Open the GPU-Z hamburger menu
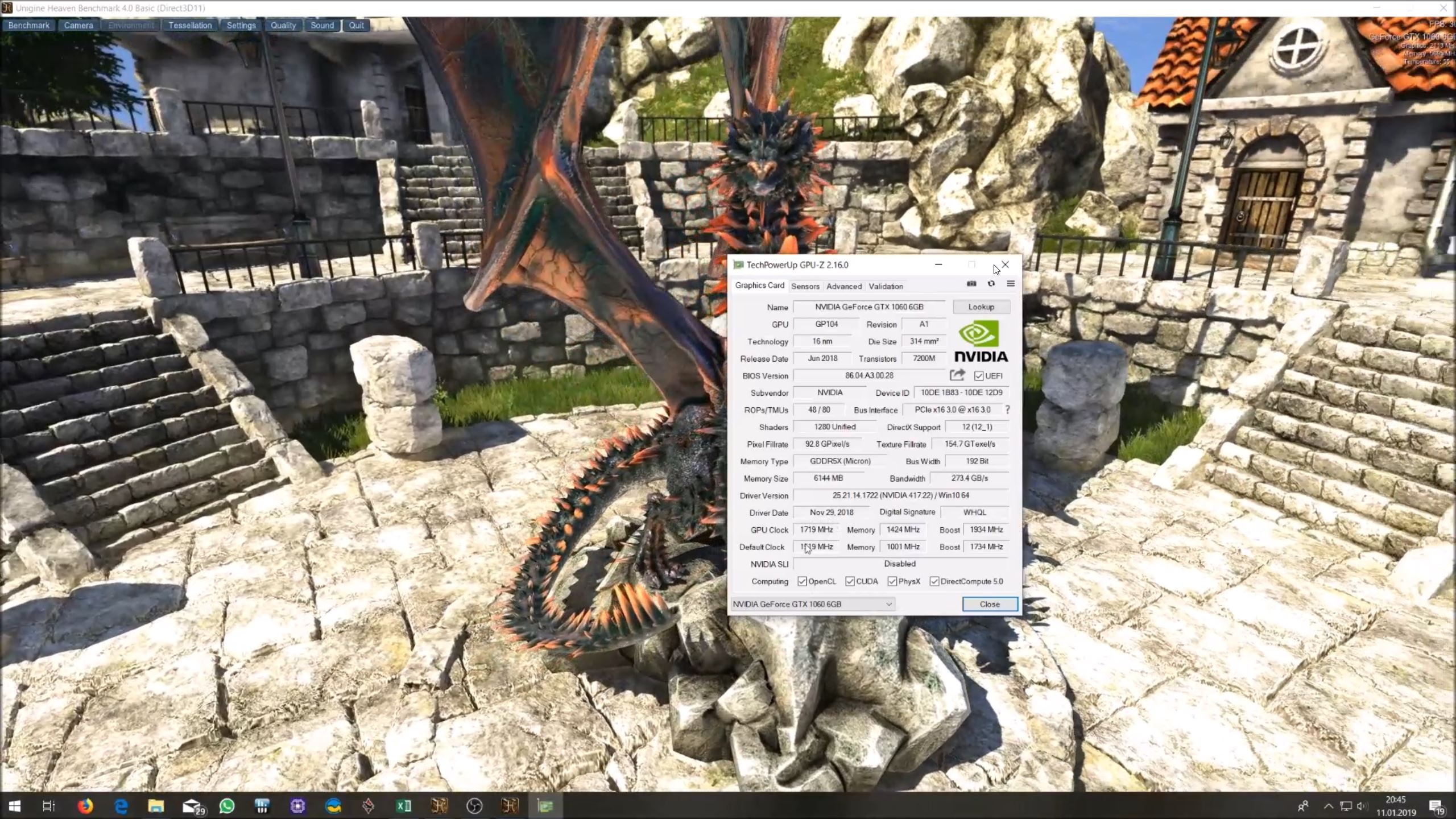Screen dimensions: 1456x819 point(1011,284)
